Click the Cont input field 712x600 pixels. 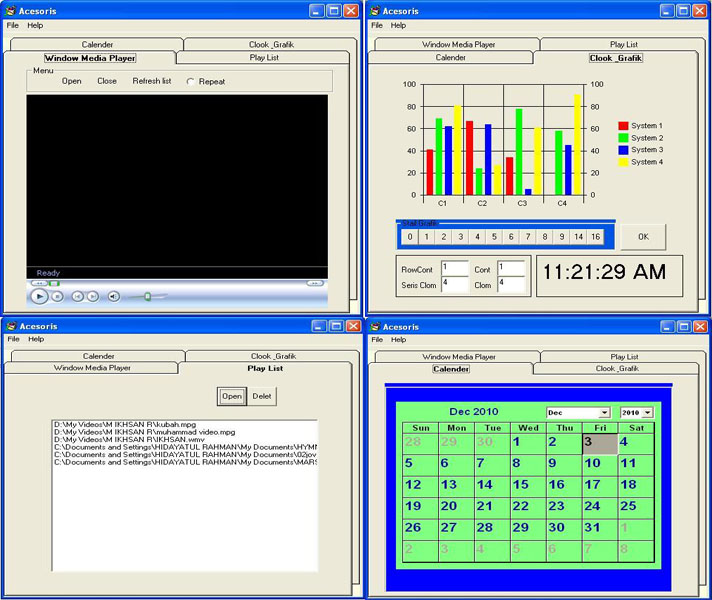(511, 268)
